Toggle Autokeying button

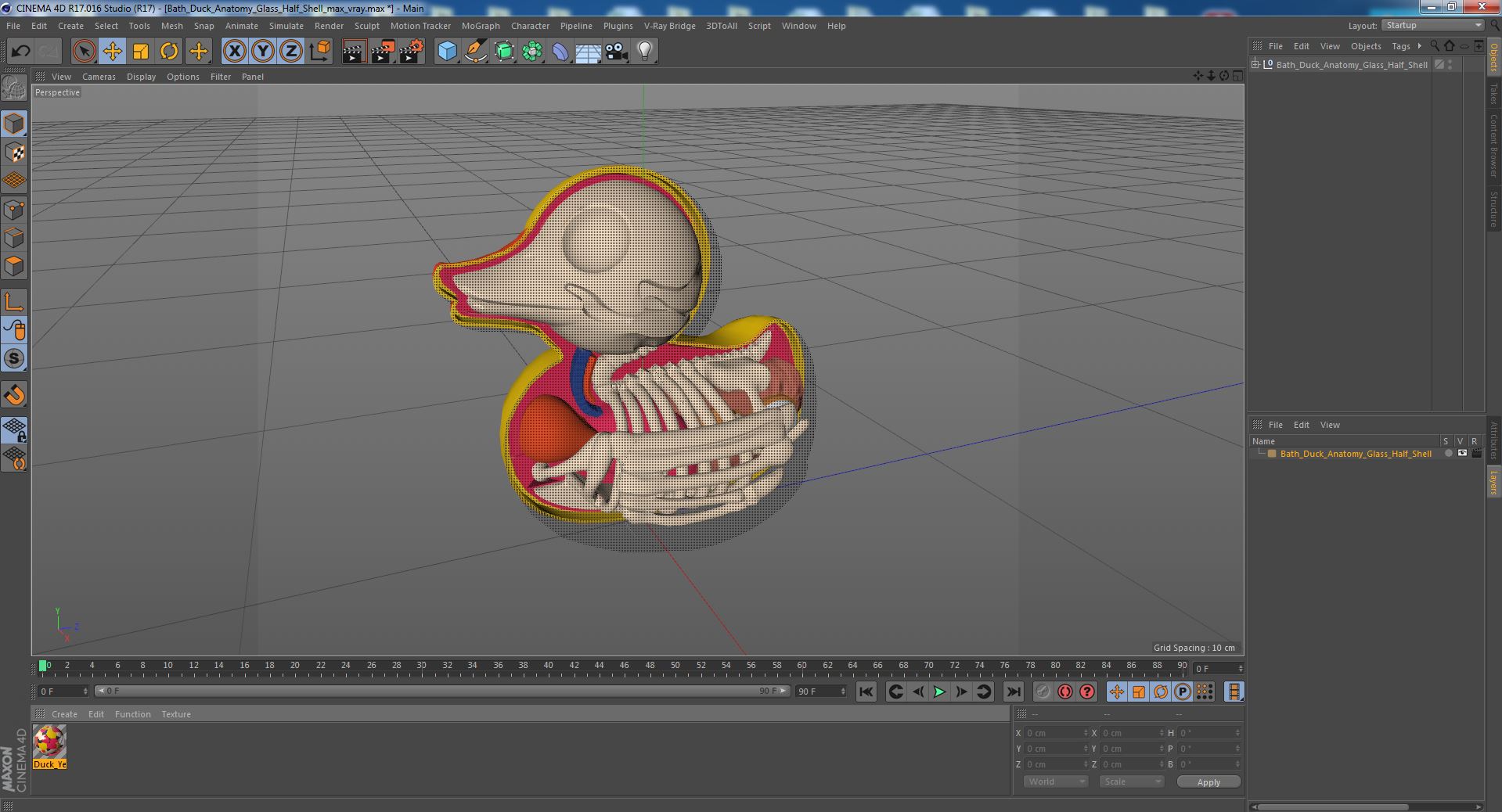pos(1064,692)
